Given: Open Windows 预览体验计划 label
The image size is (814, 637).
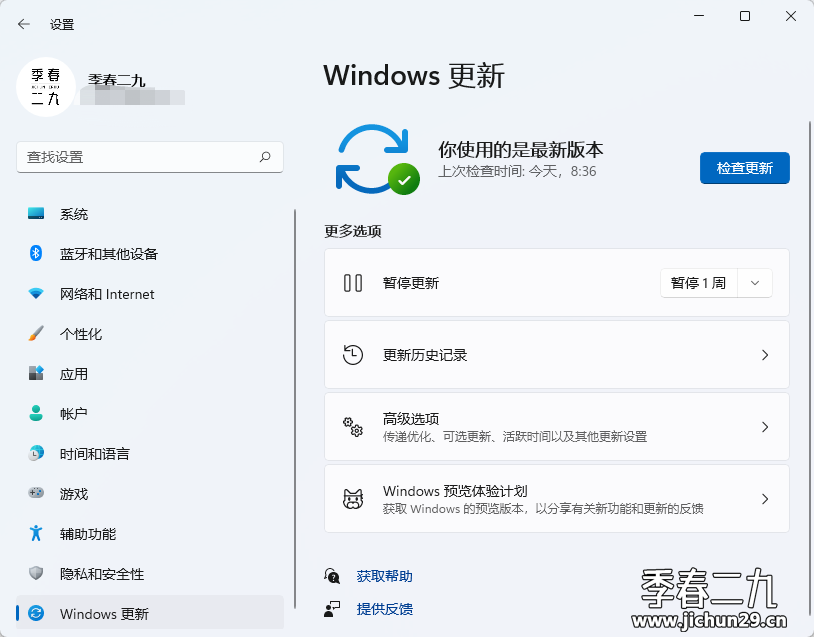Looking at the screenshot, I should coord(455,491).
